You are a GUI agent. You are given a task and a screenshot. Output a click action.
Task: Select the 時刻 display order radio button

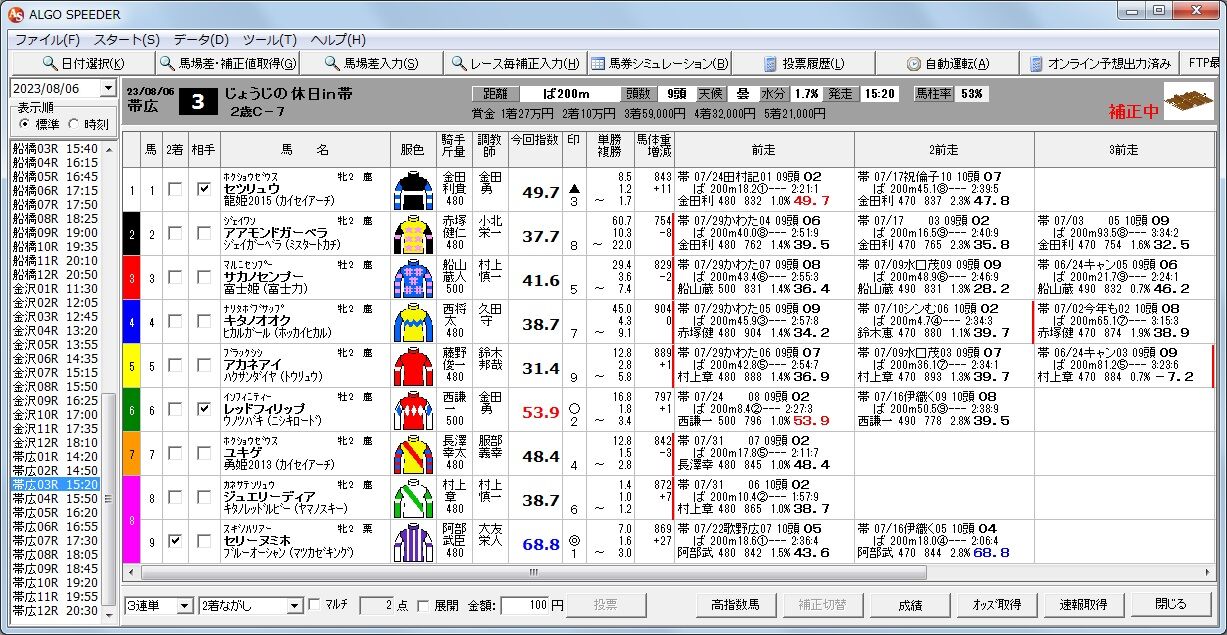[73, 124]
